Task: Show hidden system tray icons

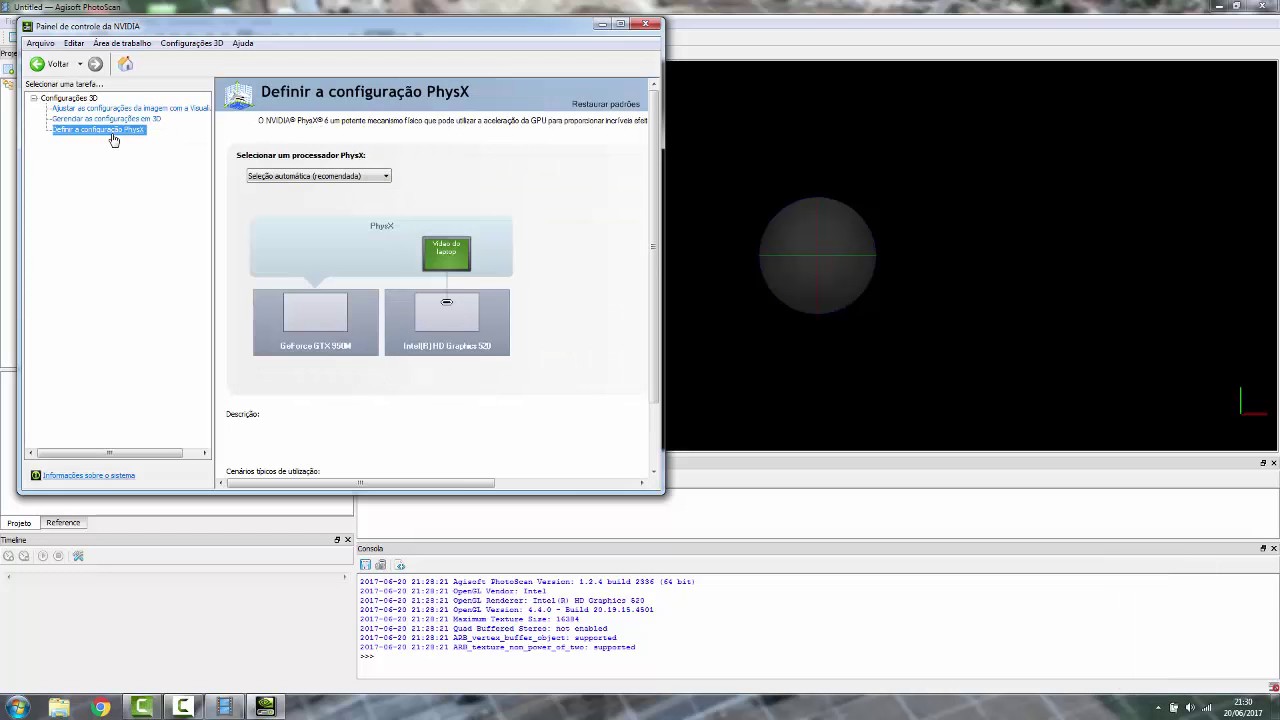Action: (1159, 708)
